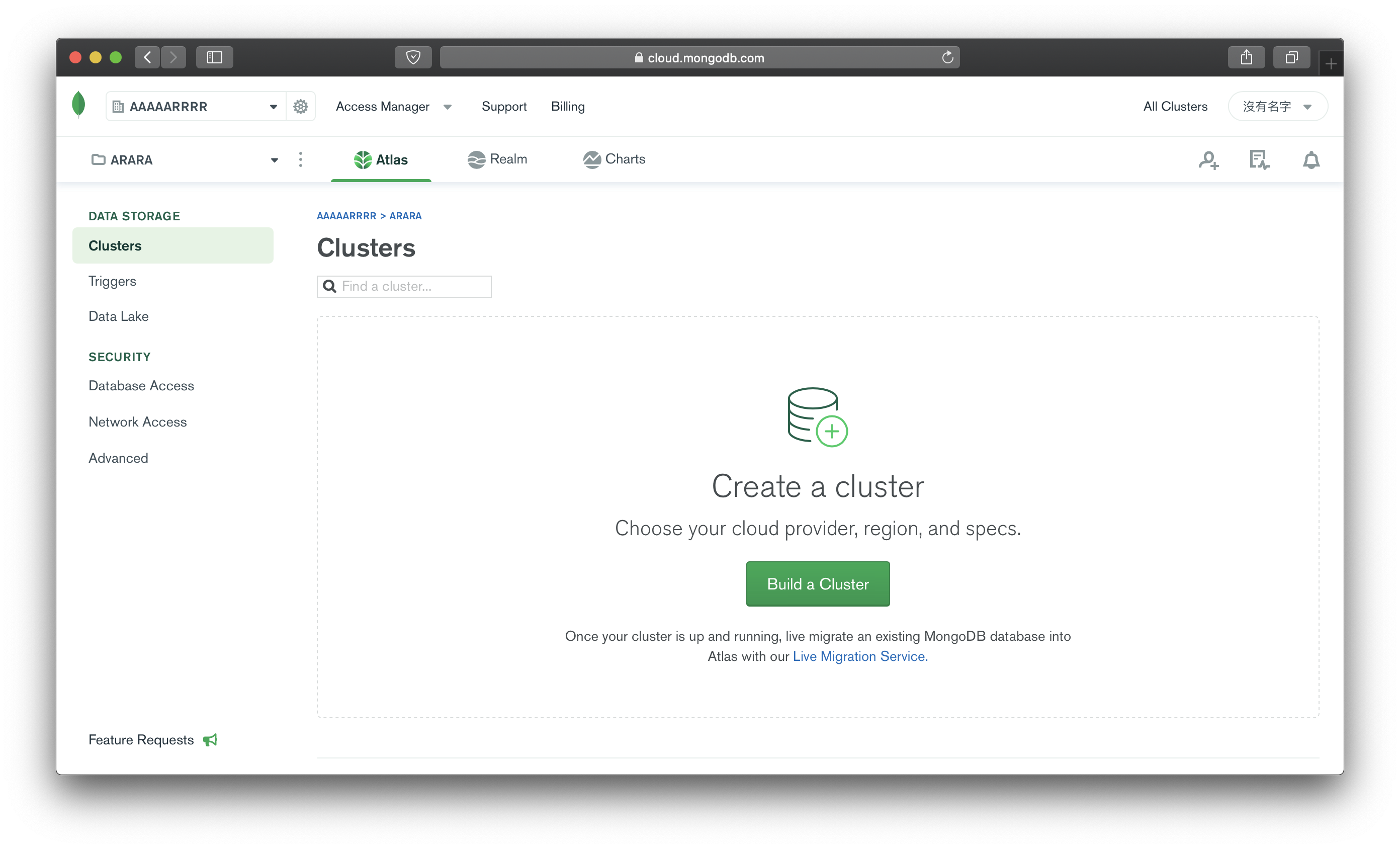Click the invite user icon
1400x849 pixels.
pyautogui.click(x=1208, y=160)
